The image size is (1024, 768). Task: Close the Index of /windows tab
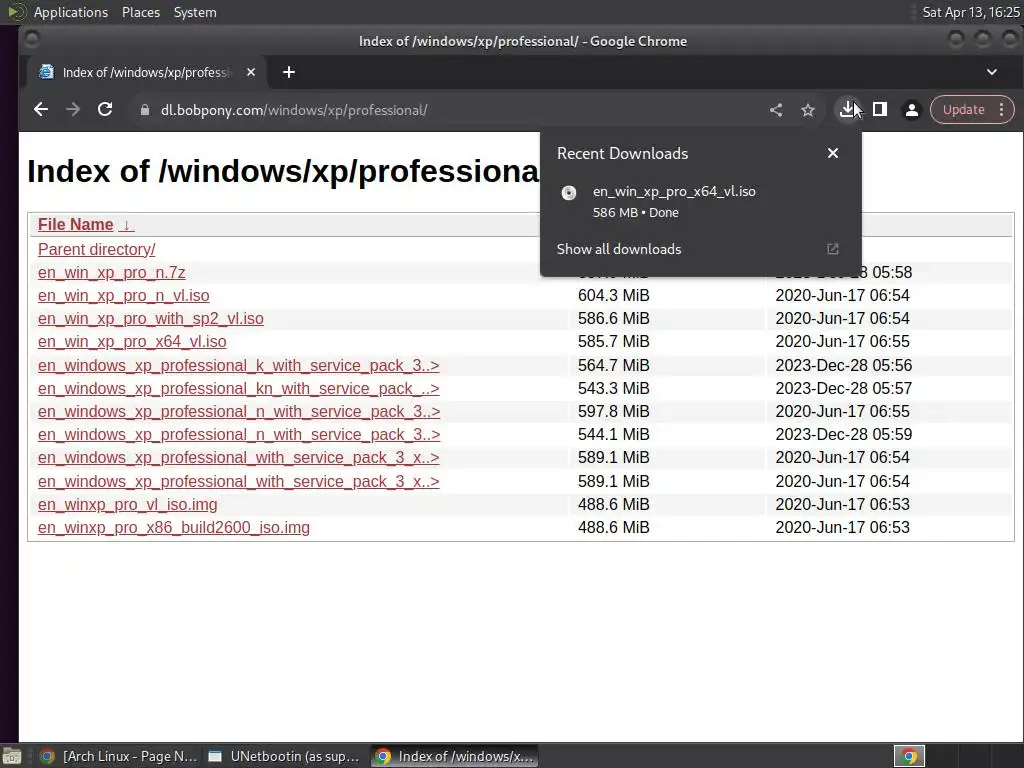[251, 72]
